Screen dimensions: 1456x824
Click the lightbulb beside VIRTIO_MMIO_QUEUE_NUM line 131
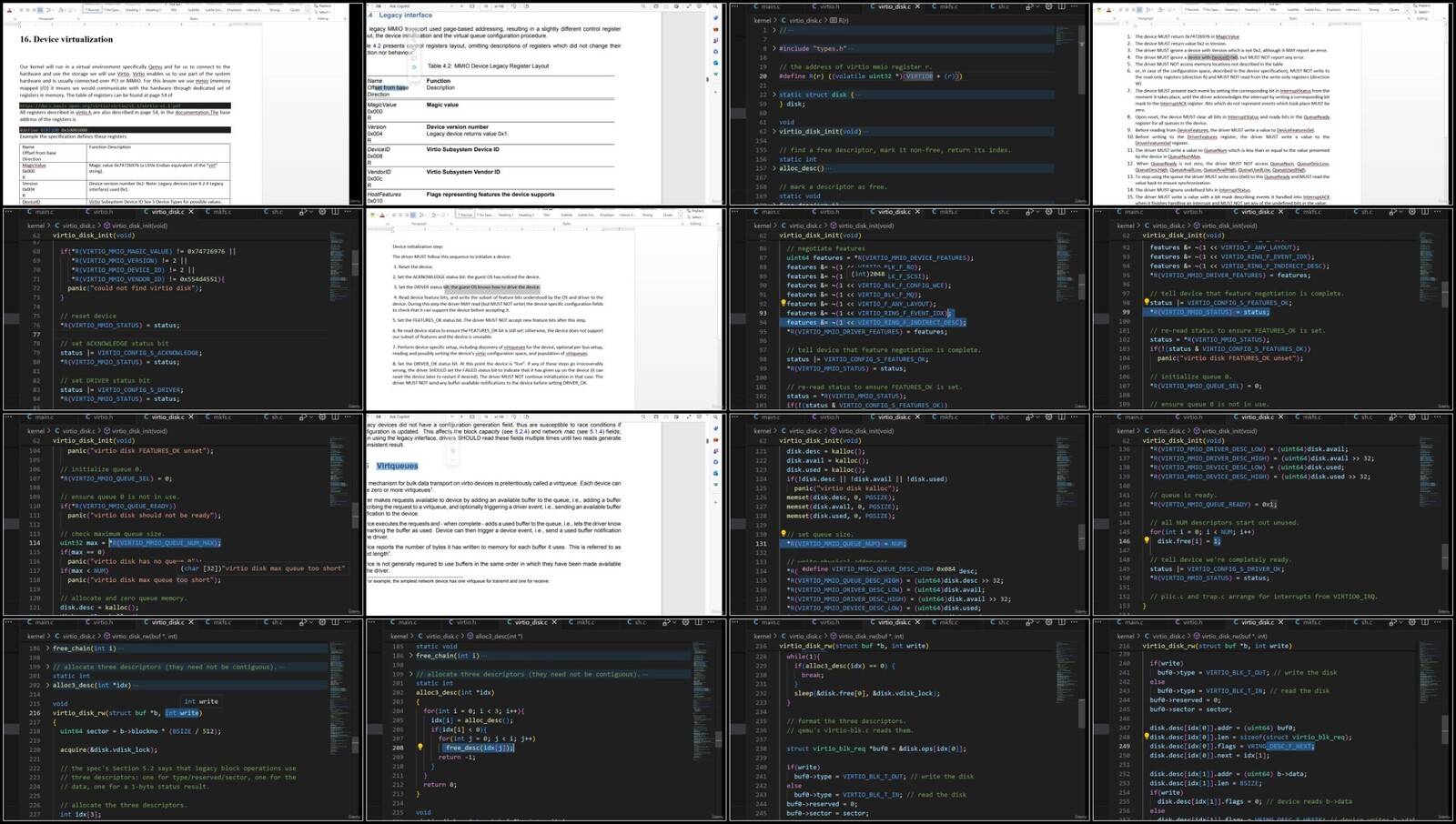783,534
